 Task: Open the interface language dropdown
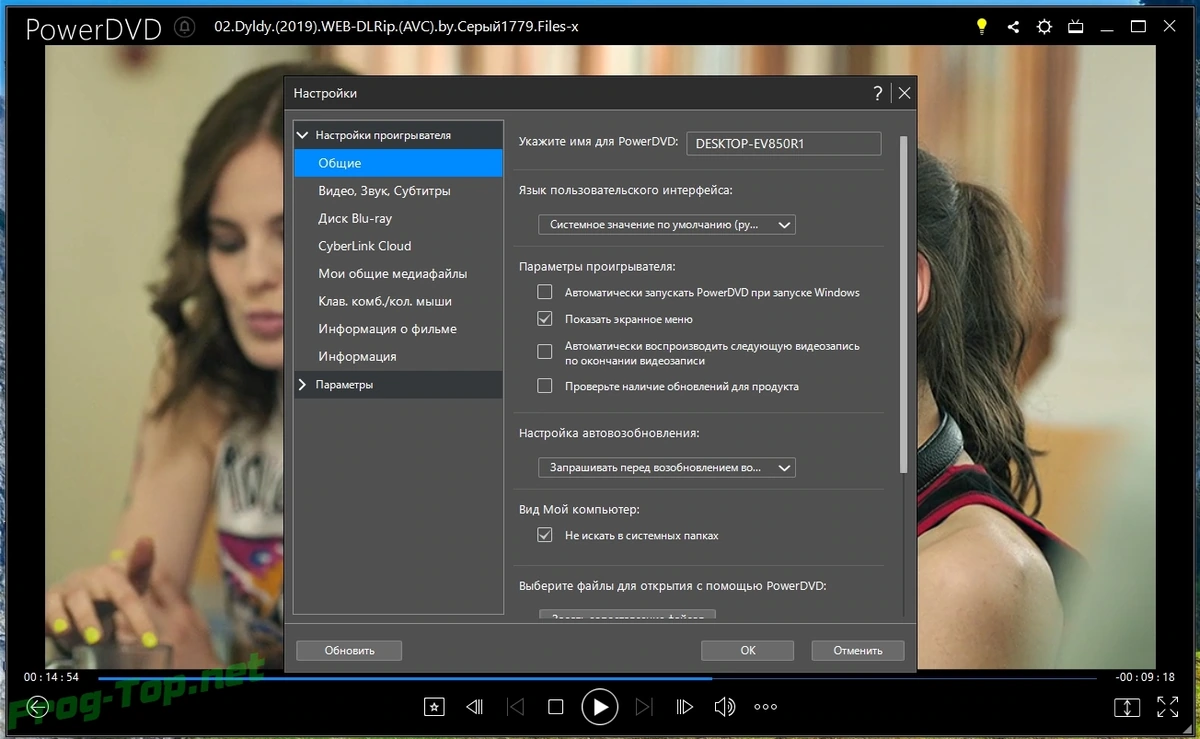pos(667,225)
